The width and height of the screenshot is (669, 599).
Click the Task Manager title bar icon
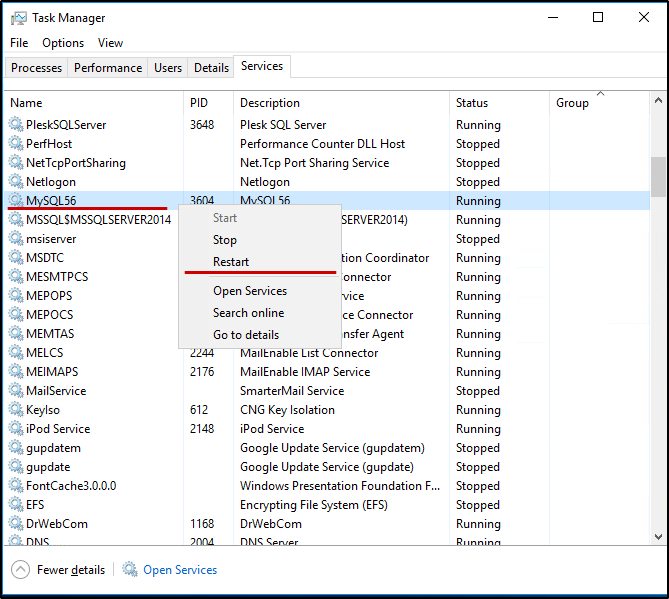coord(18,18)
